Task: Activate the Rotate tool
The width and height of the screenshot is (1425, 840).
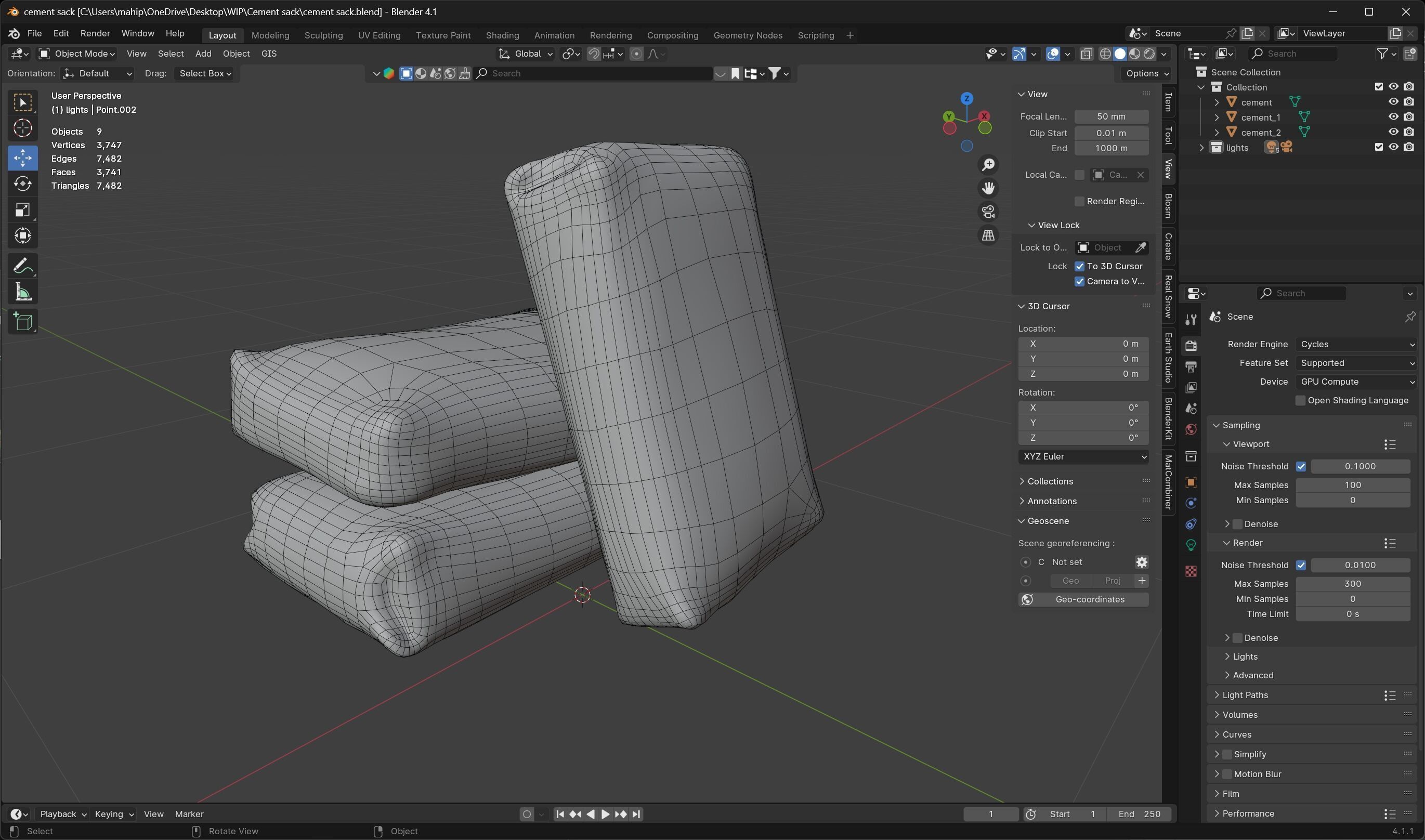Action: [x=23, y=184]
